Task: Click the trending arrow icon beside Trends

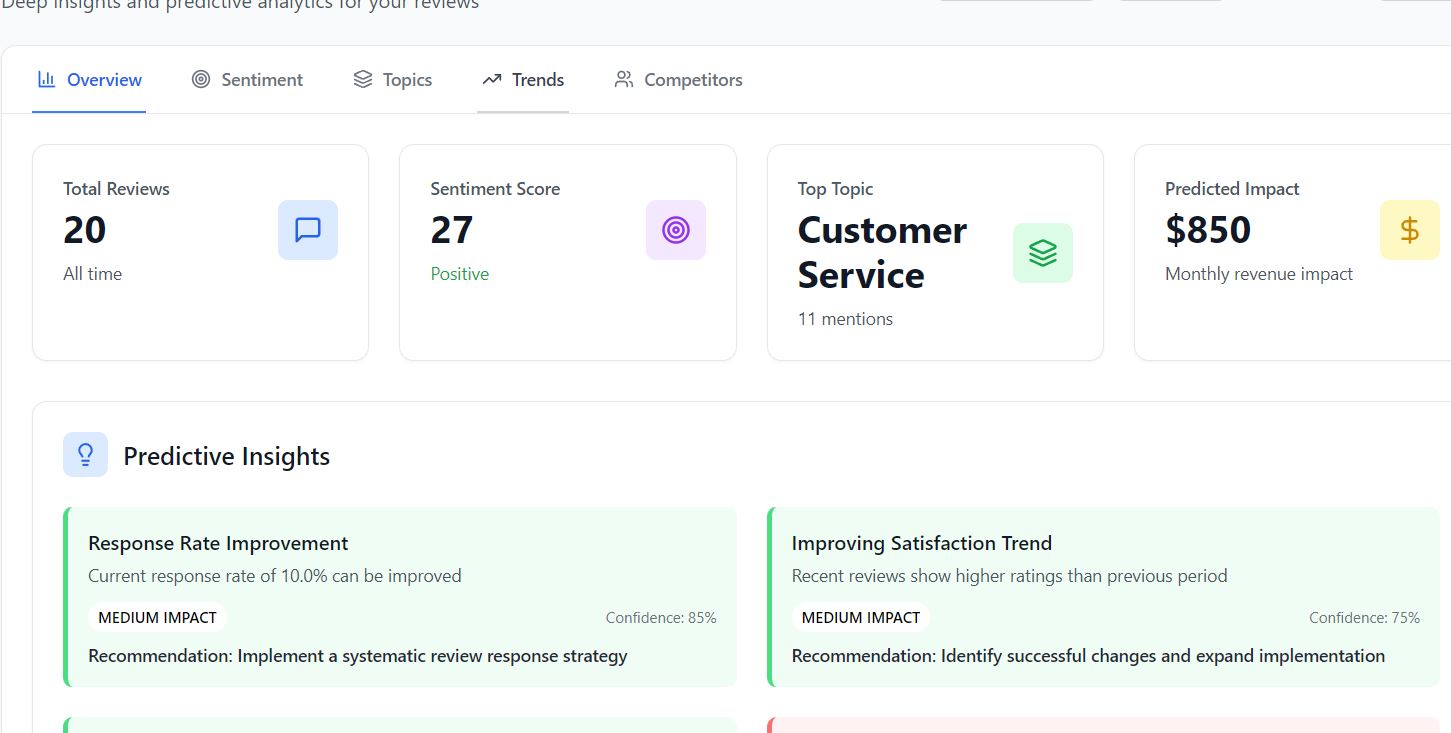Action: pyautogui.click(x=492, y=79)
